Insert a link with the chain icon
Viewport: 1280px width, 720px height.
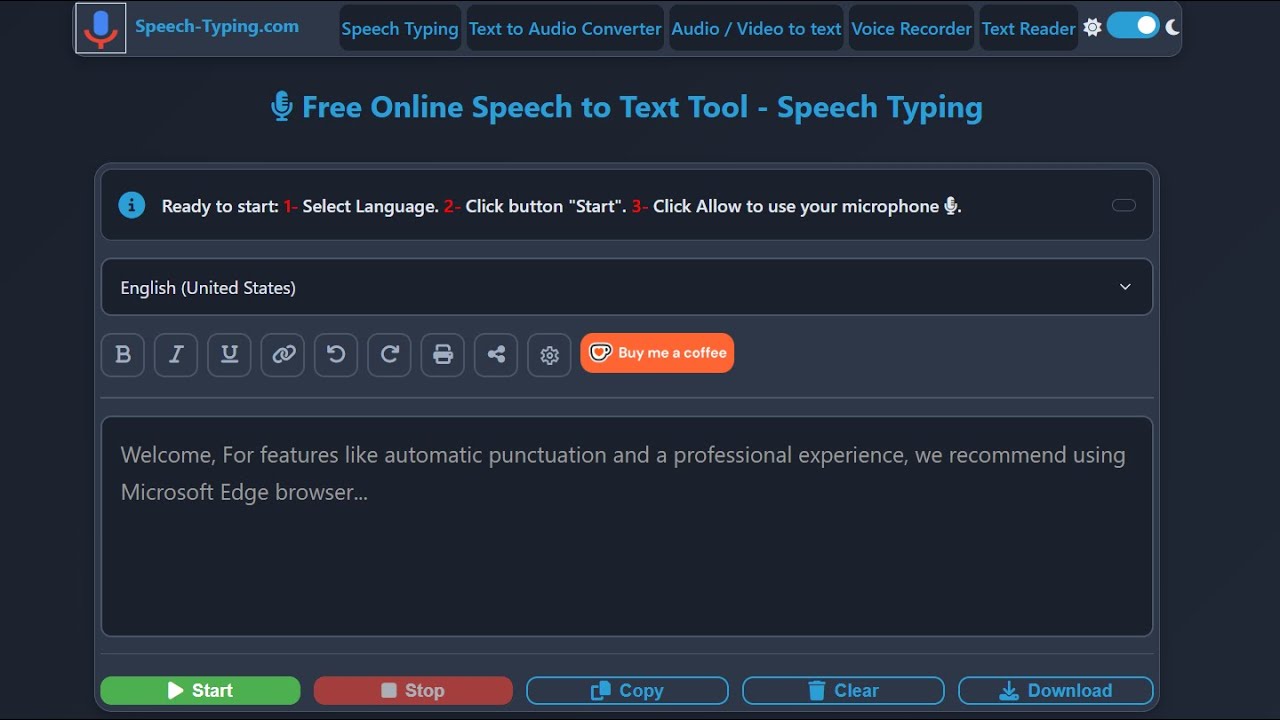283,354
